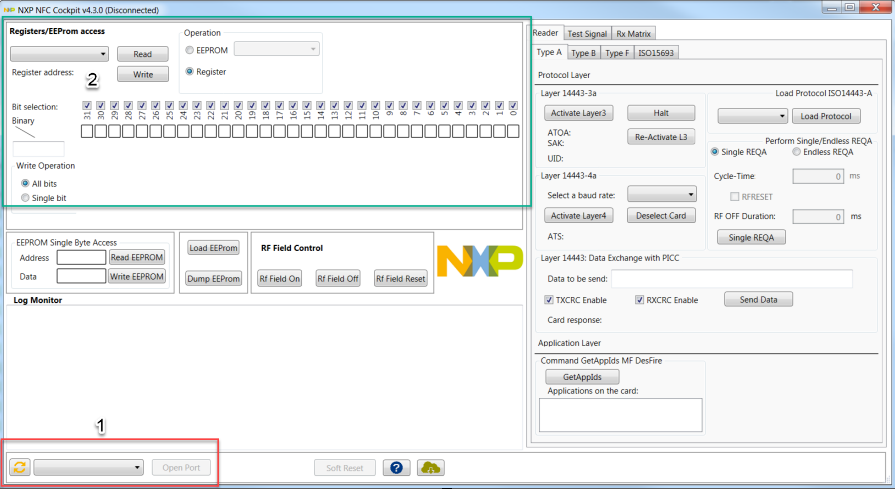Click the Soft Reset button
895x489 pixels.
click(x=345, y=468)
